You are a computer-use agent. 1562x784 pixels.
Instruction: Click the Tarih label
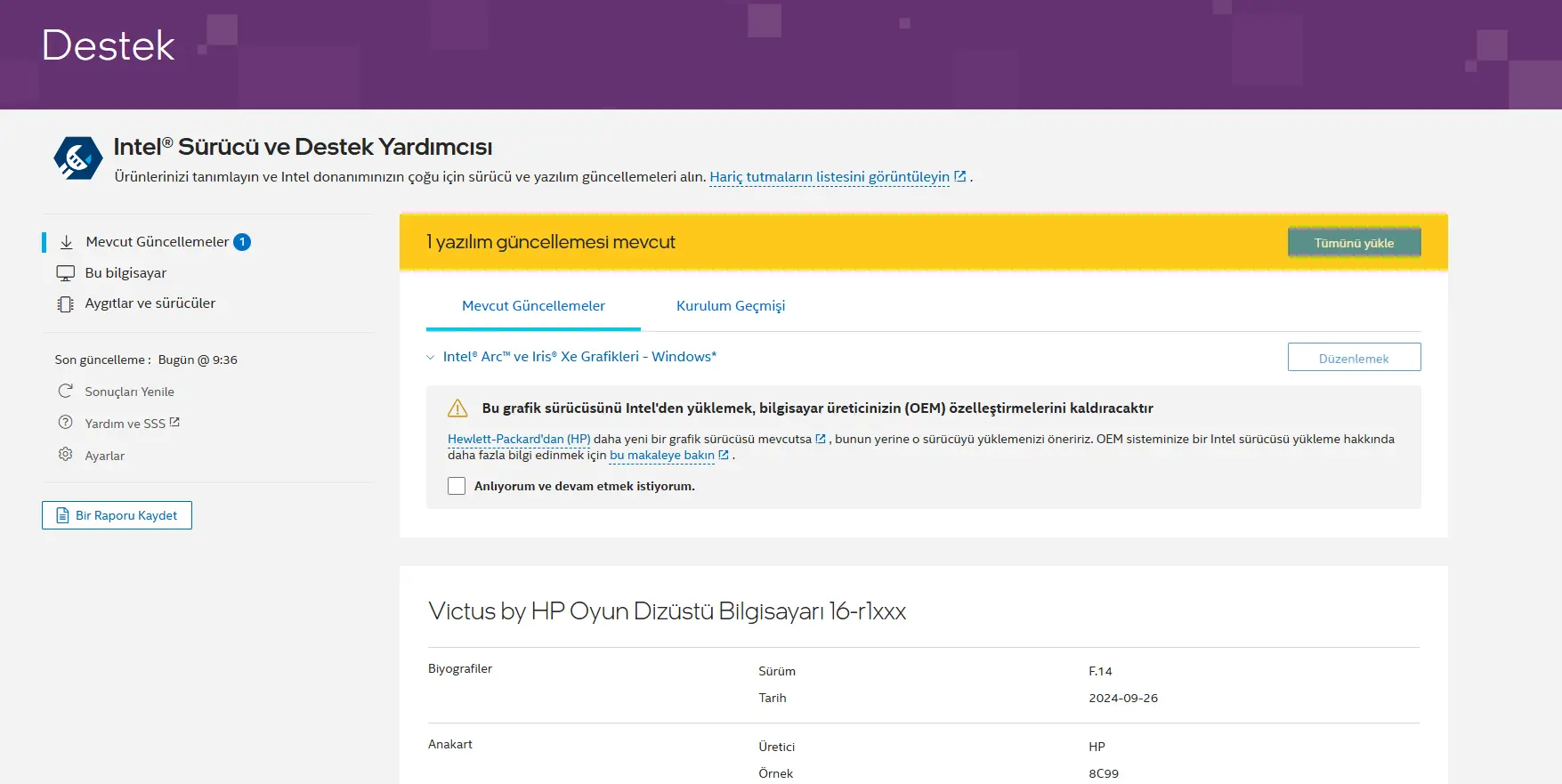(x=773, y=698)
